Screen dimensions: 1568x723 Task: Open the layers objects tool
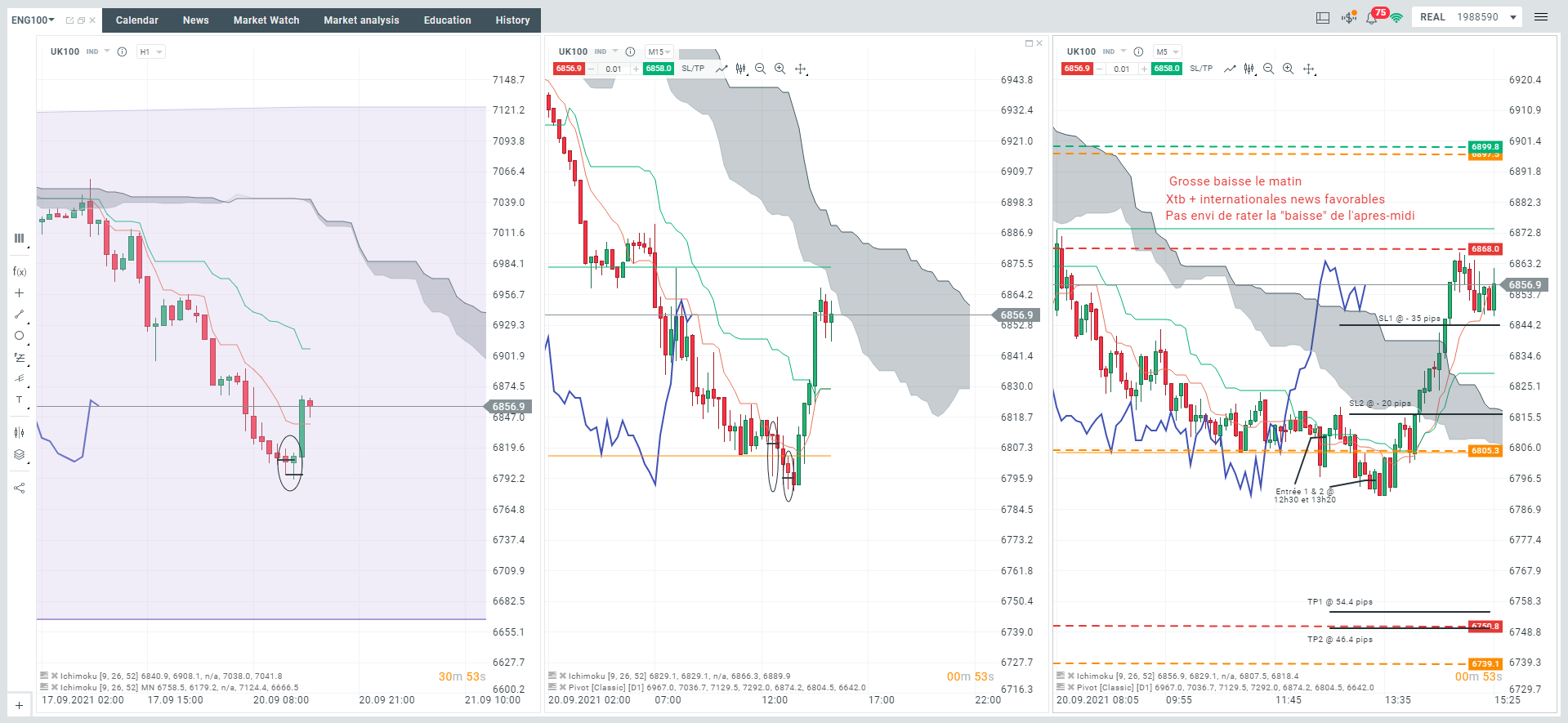20,454
